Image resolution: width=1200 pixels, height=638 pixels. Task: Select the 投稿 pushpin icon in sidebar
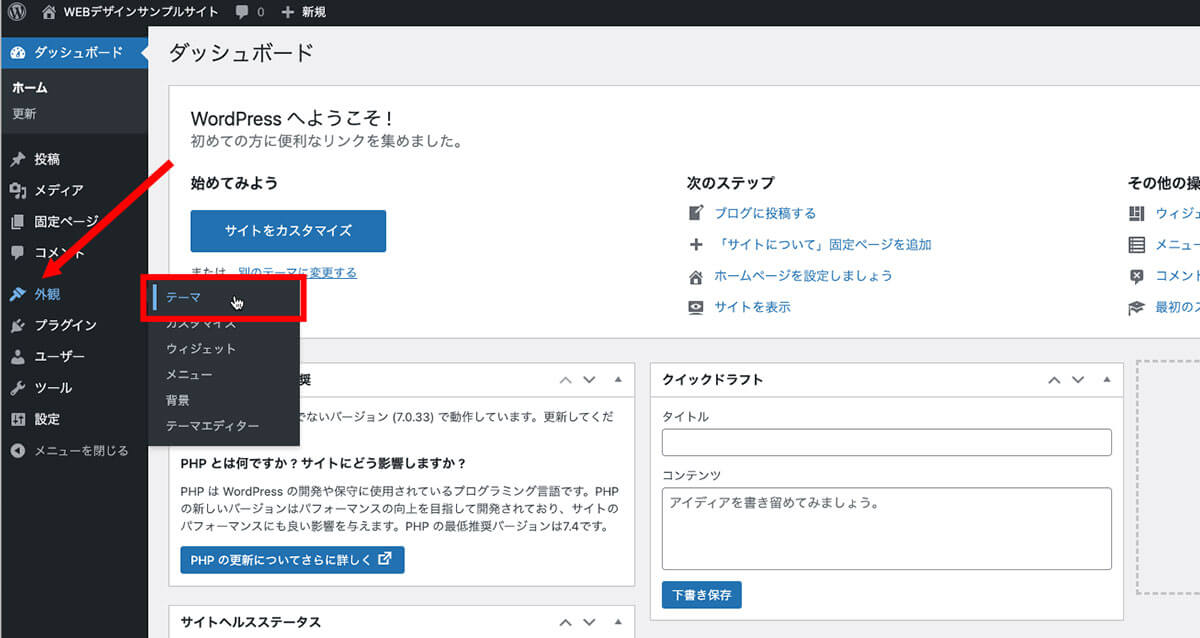point(17,159)
